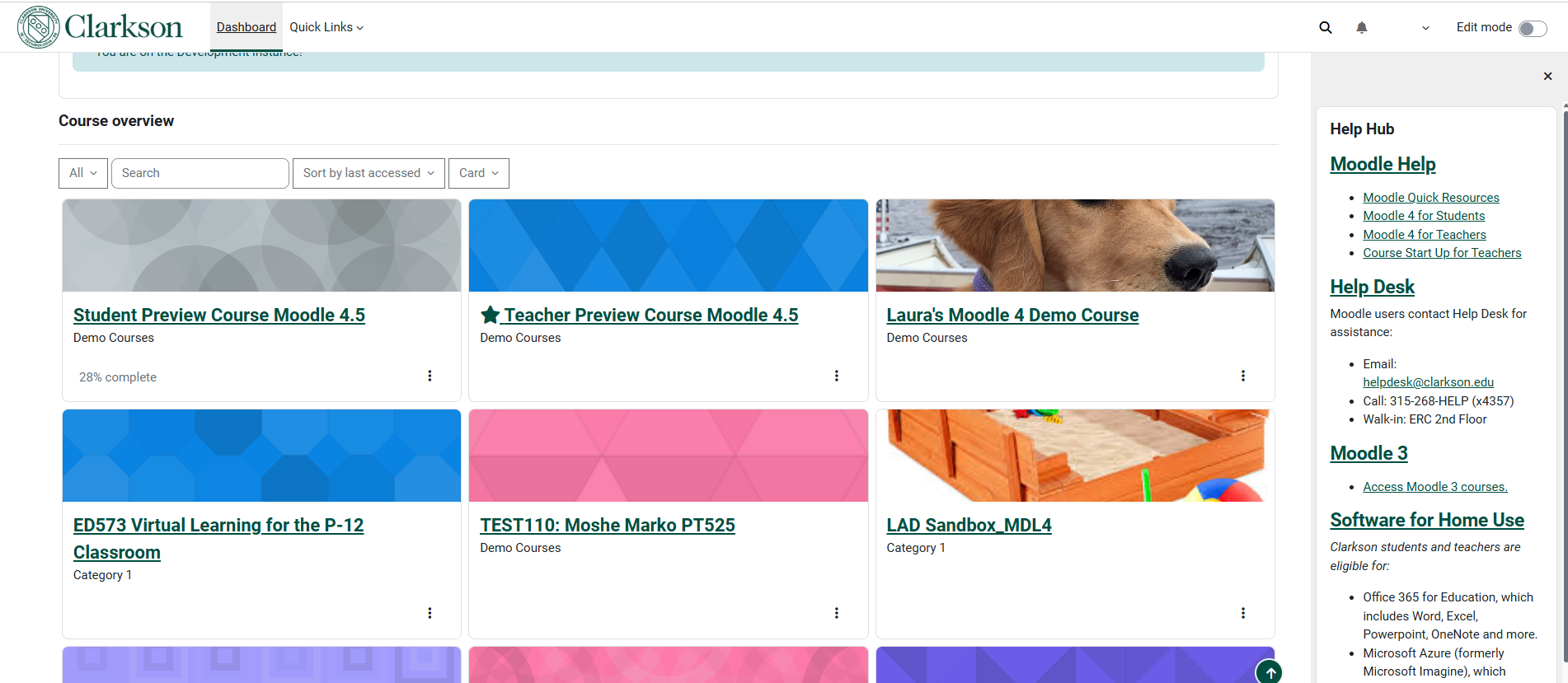The image size is (1568, 683).
Task: Click the Moodle Help heading link
Action: [x=1383, y=164]
